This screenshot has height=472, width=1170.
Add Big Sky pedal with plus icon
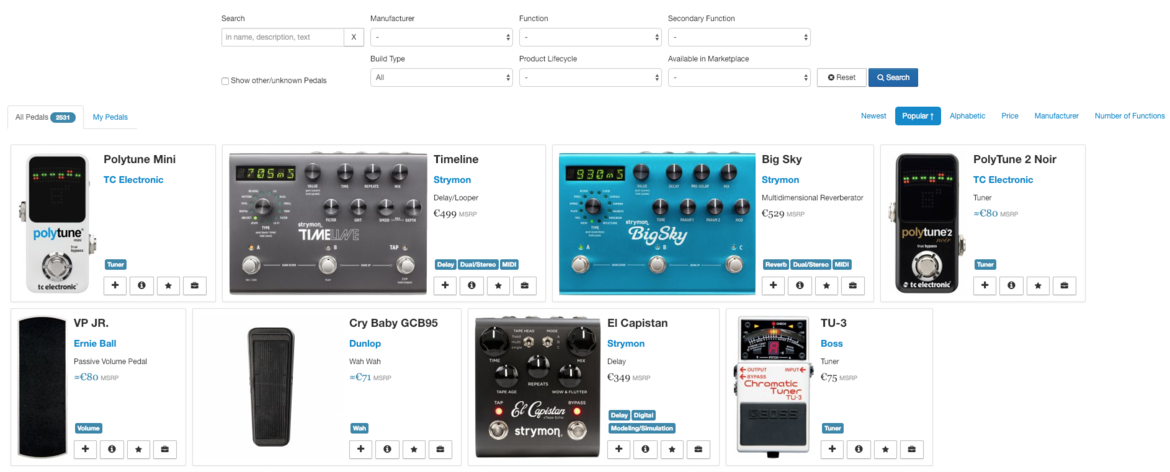(774, 285)
